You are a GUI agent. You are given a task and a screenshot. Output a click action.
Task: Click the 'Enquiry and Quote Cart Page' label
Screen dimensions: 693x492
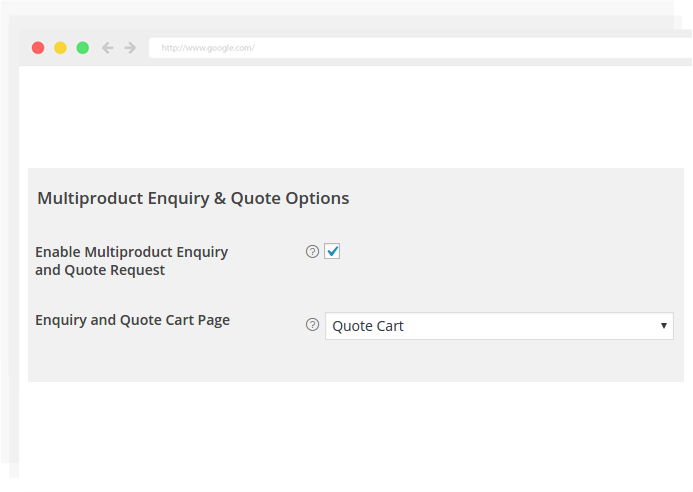tap(132, 320)
